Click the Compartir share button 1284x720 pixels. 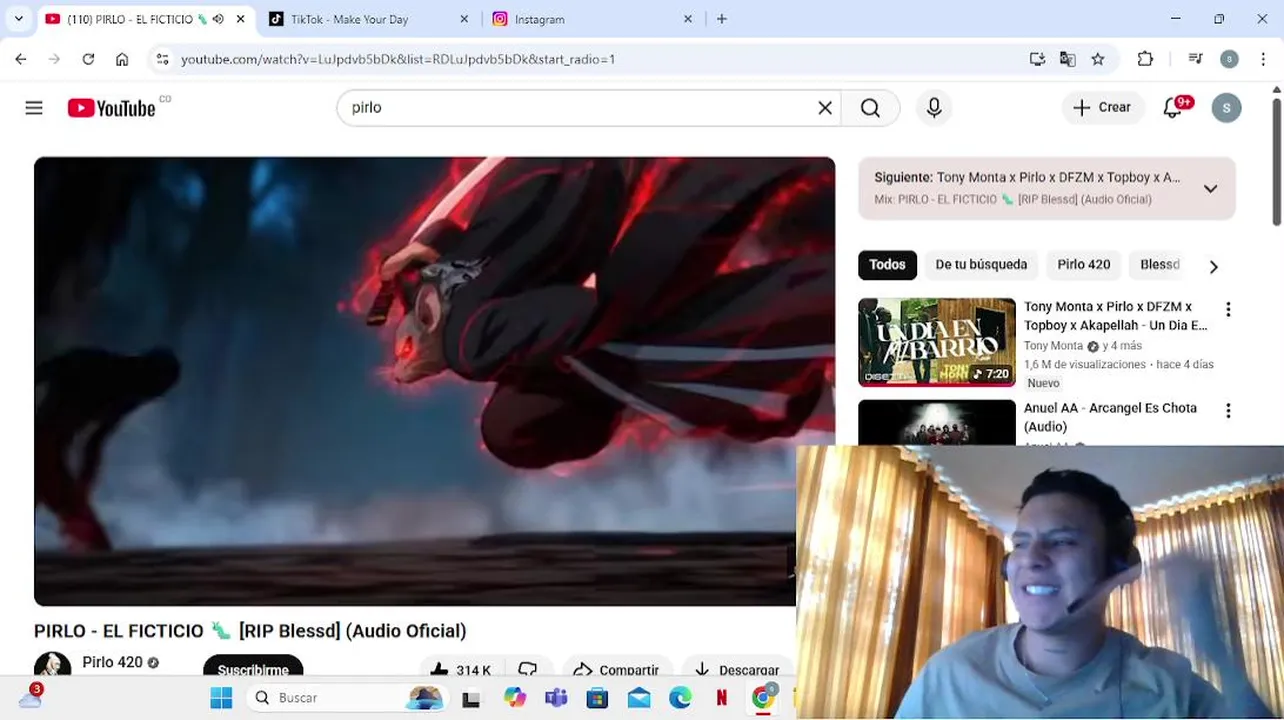point(616,668)
